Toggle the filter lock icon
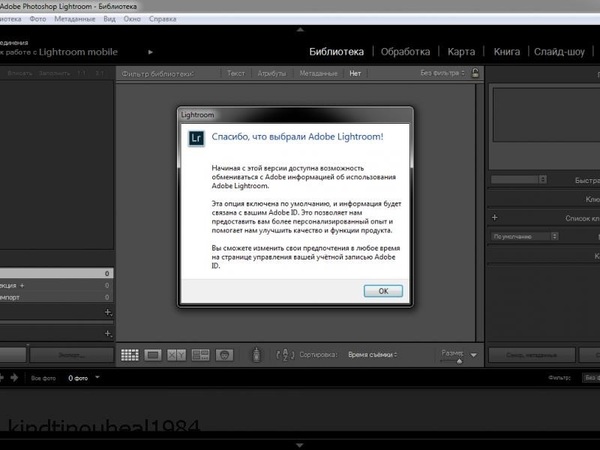Screen dimensions: 600x450 475,73
